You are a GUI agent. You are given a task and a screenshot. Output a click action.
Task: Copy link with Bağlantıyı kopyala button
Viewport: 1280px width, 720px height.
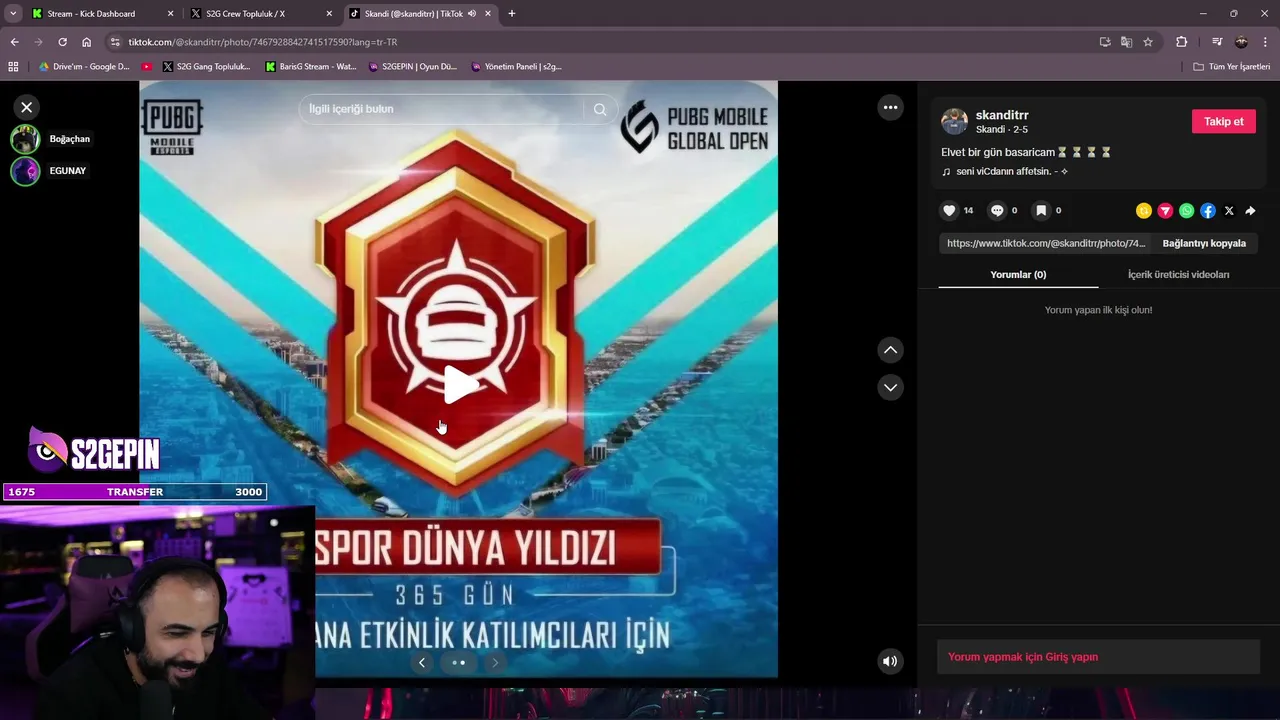pos(1204,243)
